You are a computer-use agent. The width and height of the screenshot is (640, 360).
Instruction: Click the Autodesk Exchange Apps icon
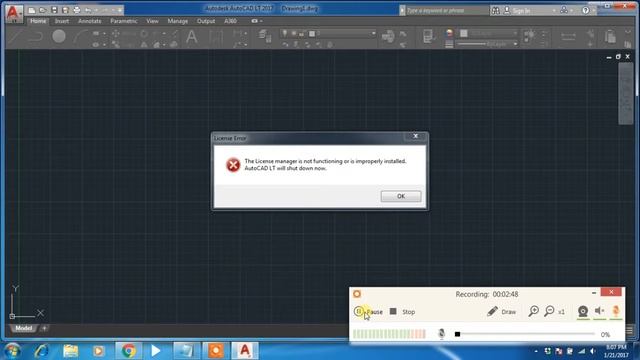[564, 10]
